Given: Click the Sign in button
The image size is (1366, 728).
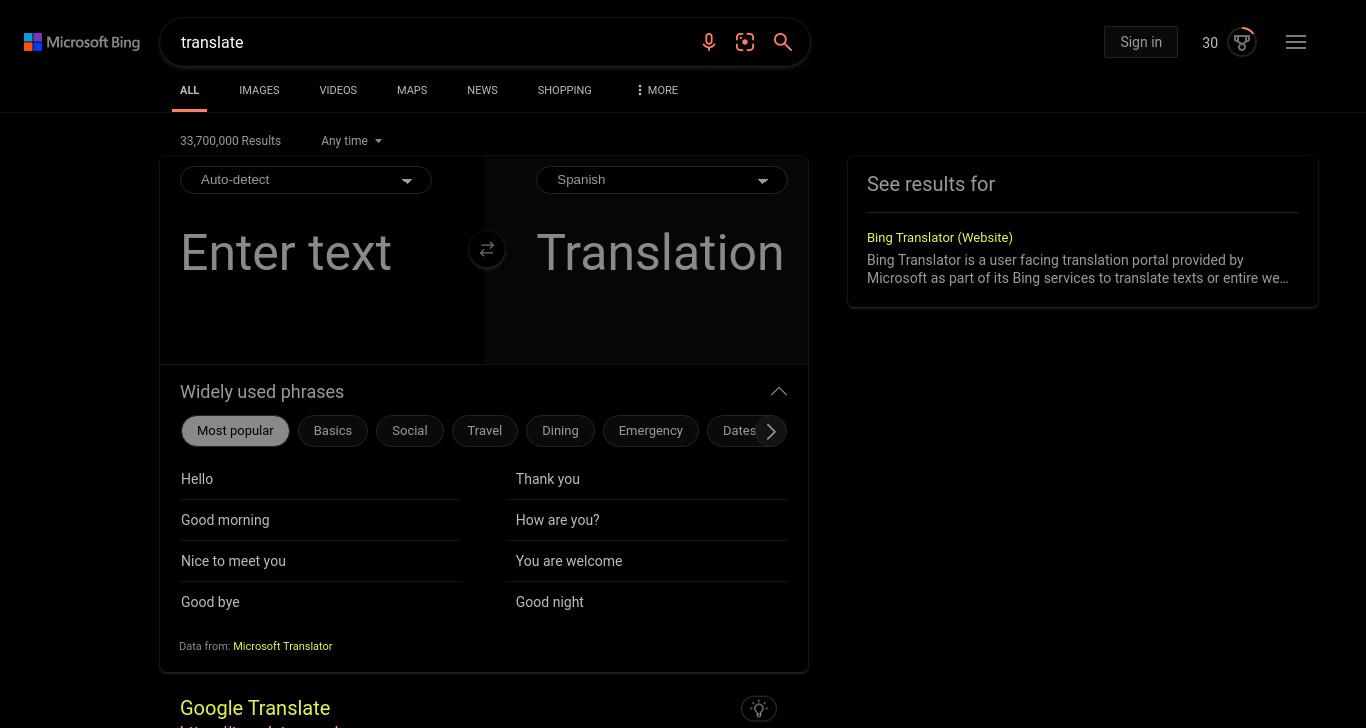Looking at the screenshot, I should (1141, 42).
